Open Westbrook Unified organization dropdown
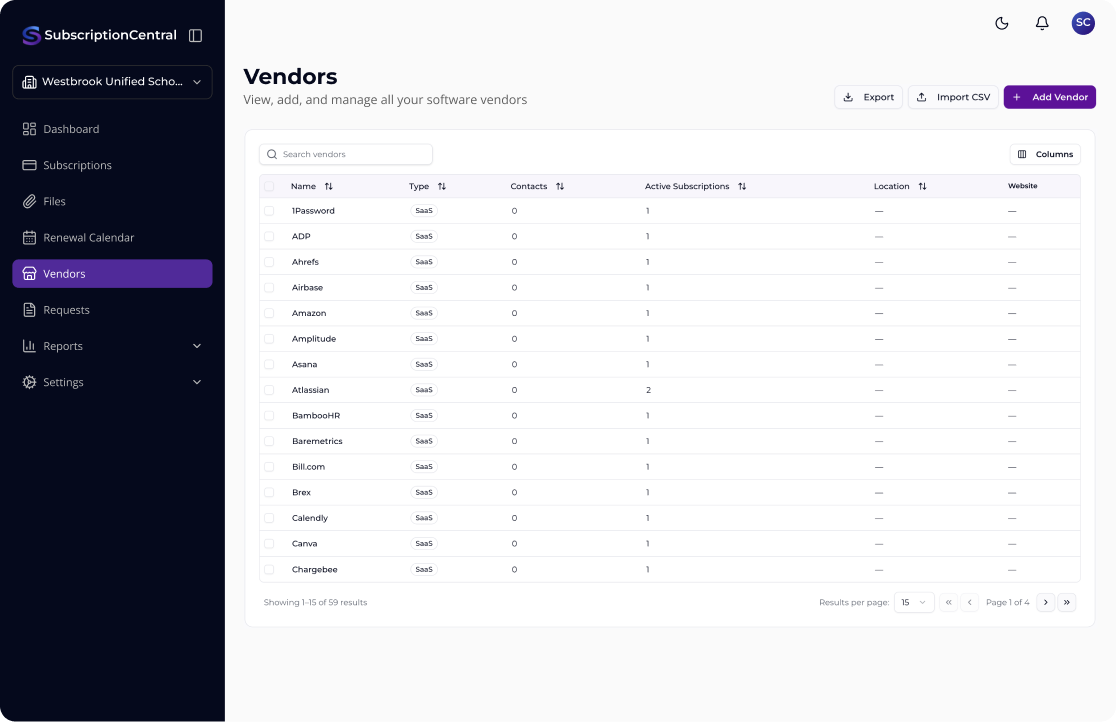Screen dimensions: 1116x722 coord(112,82)
